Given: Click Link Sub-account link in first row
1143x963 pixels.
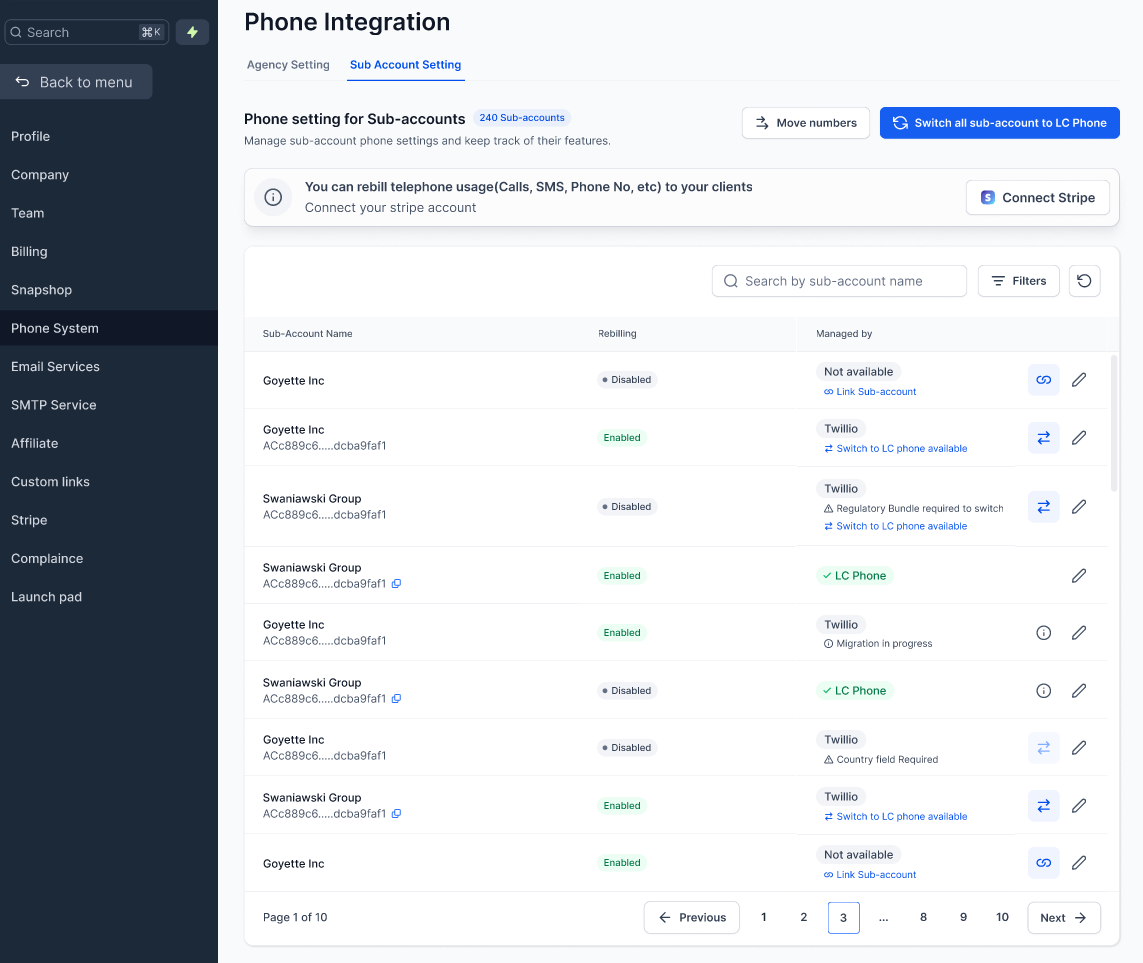Looking at the screenshot, I should (875, 392).
